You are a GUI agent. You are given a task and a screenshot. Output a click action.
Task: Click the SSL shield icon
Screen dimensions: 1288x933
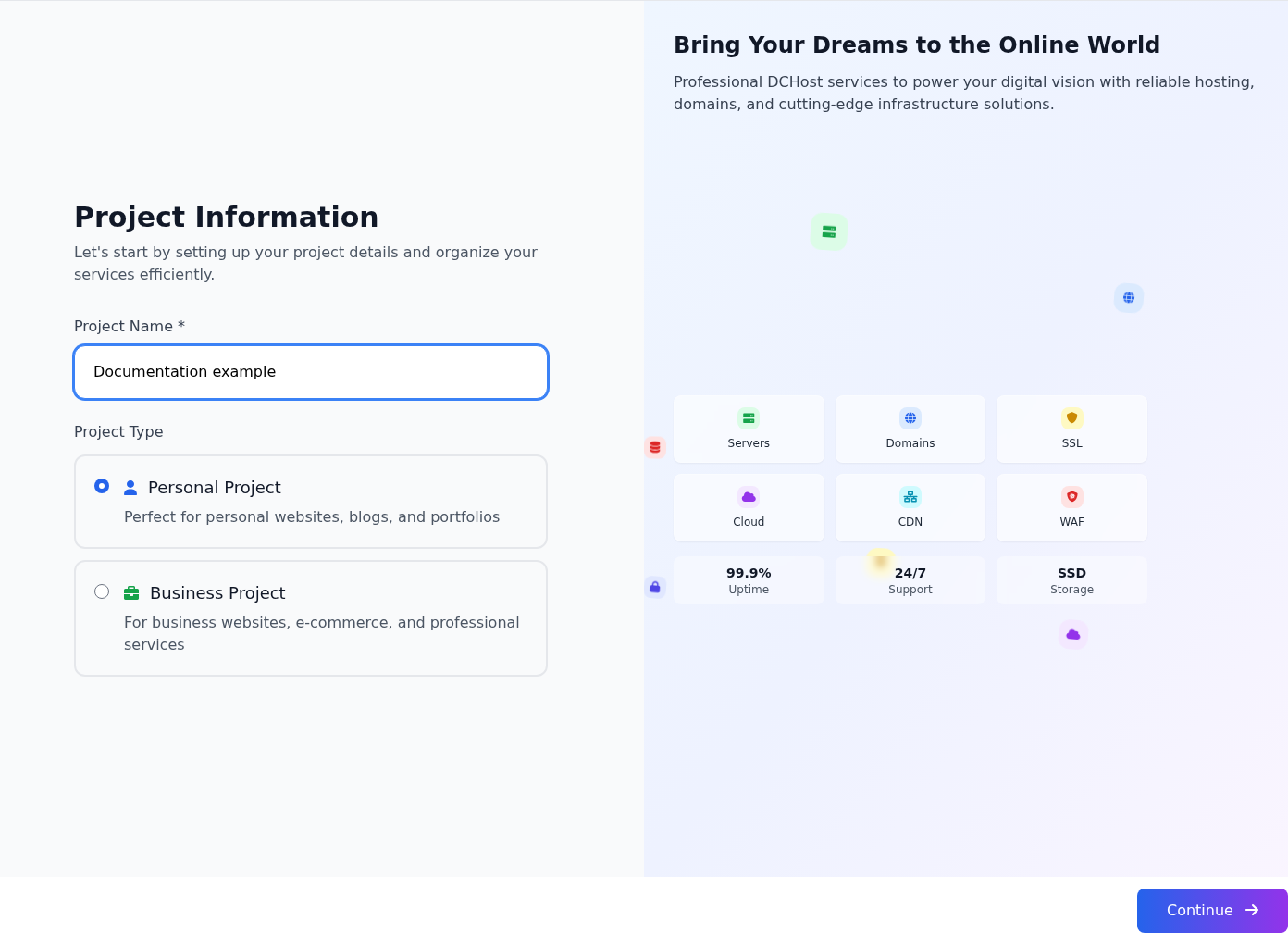[x=1072, y=418]
